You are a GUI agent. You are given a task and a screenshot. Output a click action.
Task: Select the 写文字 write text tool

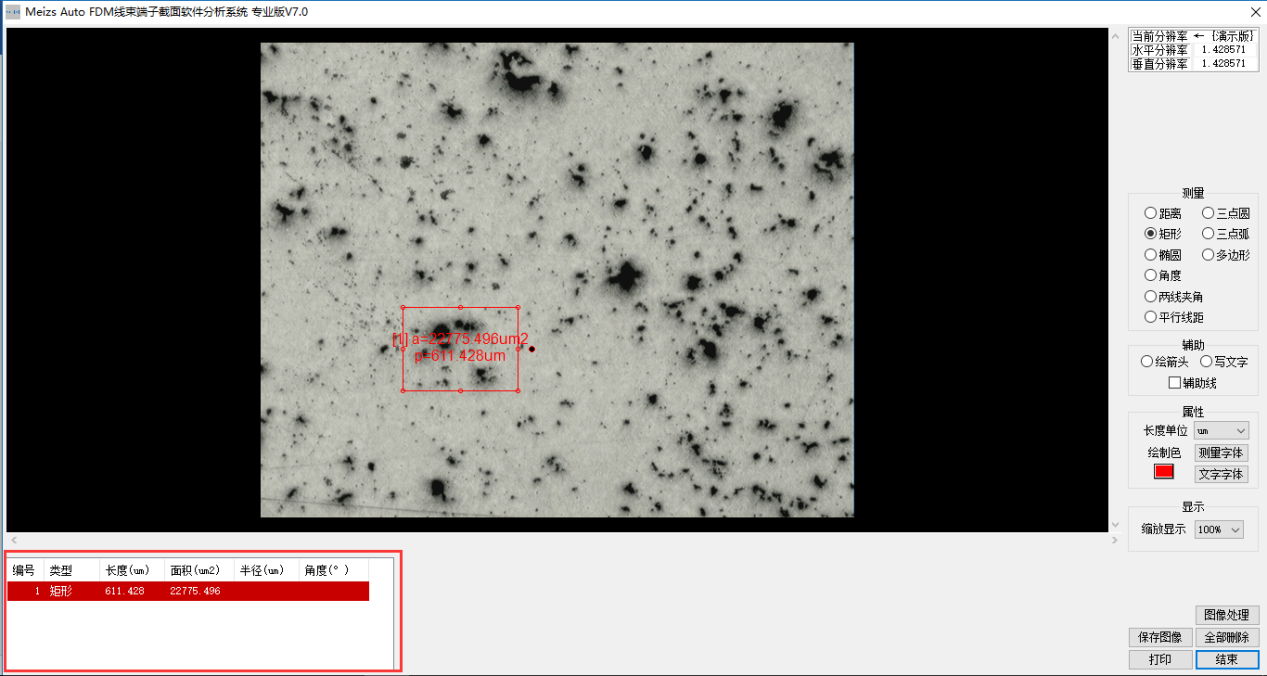pos(1206,361)
